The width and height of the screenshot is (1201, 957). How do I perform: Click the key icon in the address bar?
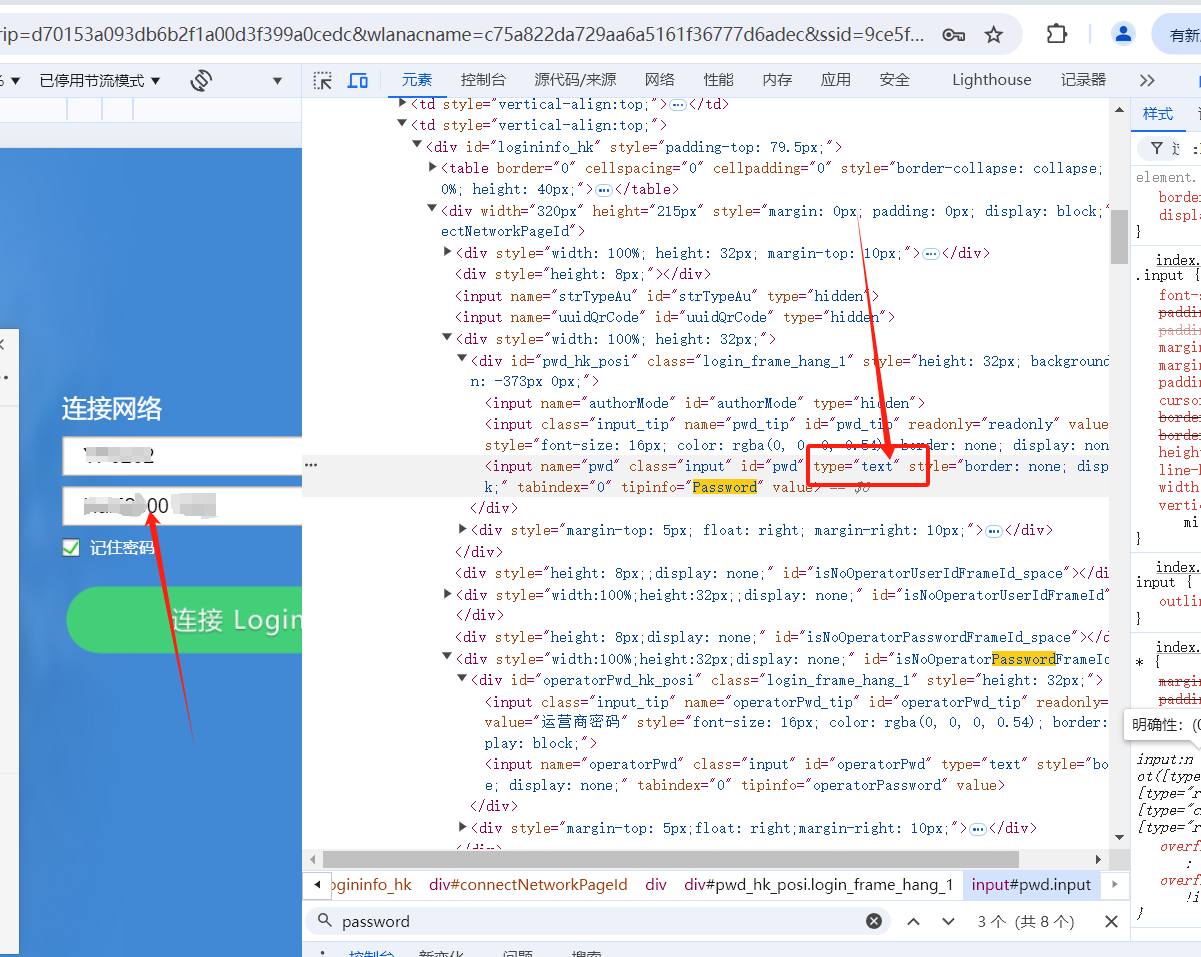(953, 35)
